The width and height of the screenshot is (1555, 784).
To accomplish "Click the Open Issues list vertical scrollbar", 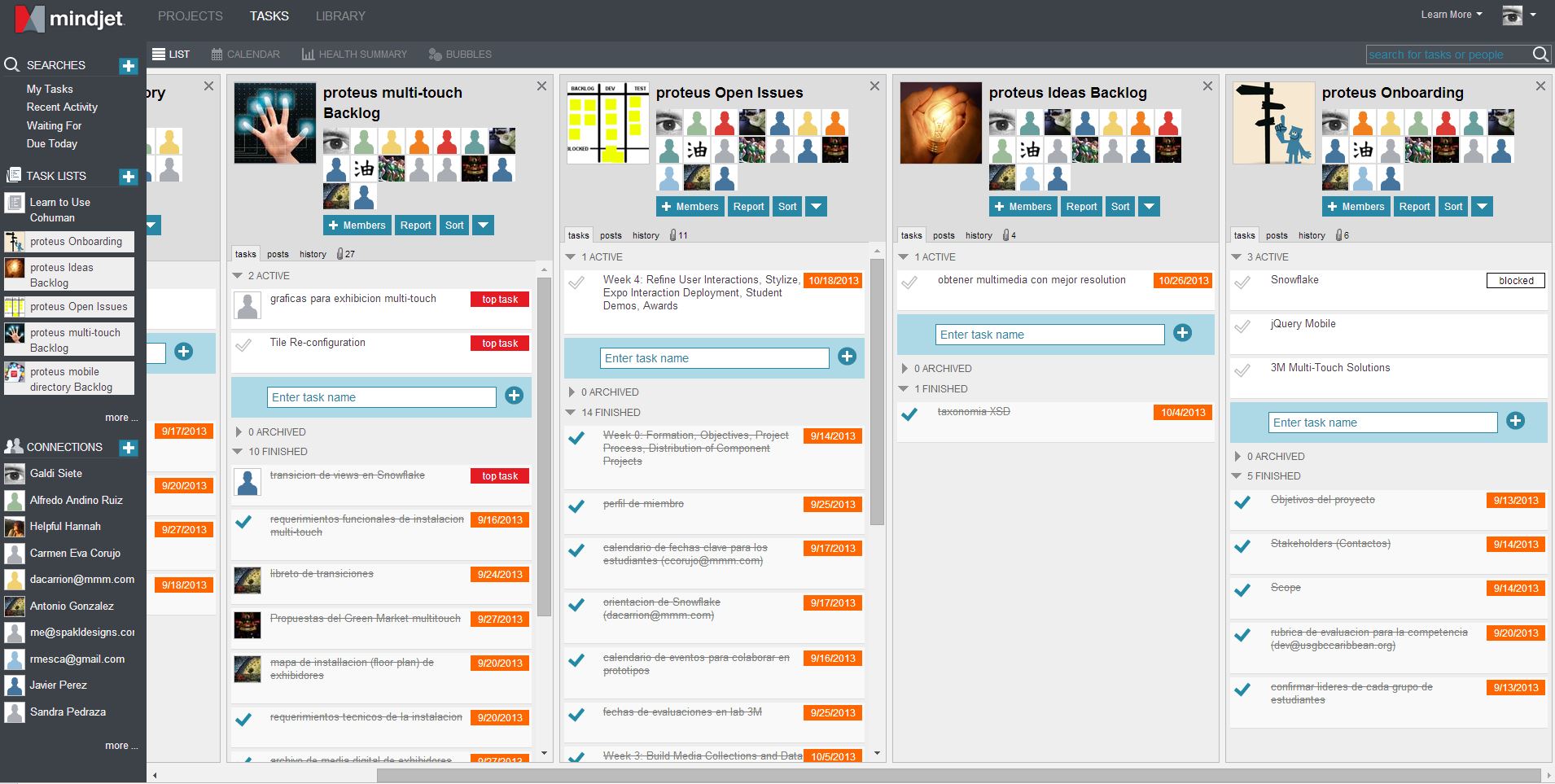I will (877, 392).
